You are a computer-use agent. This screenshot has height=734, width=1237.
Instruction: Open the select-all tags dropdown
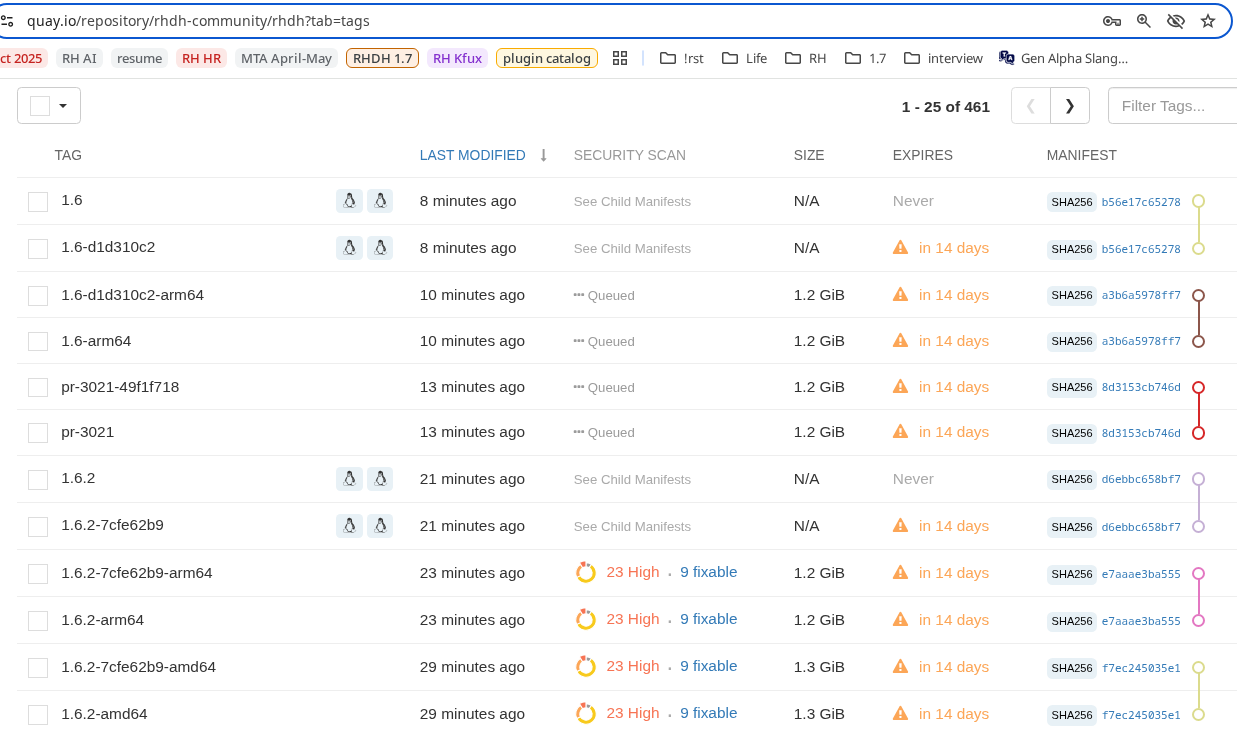[49, 105]
